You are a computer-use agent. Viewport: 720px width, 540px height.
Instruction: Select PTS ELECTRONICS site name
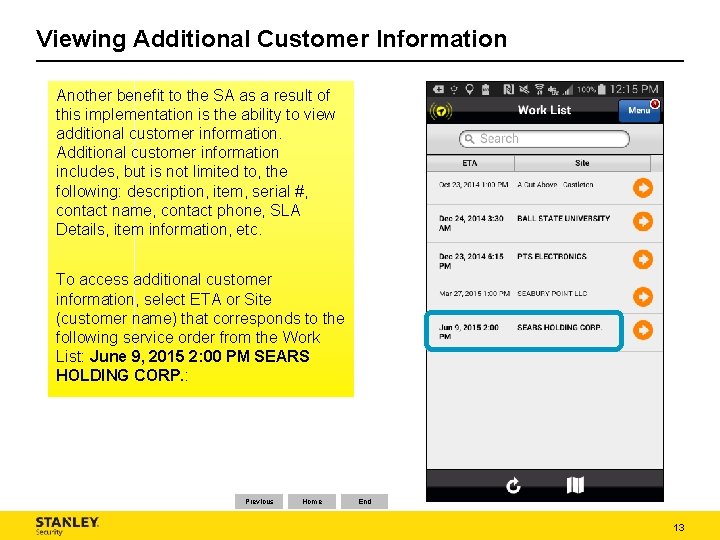(x=552, y=256)
